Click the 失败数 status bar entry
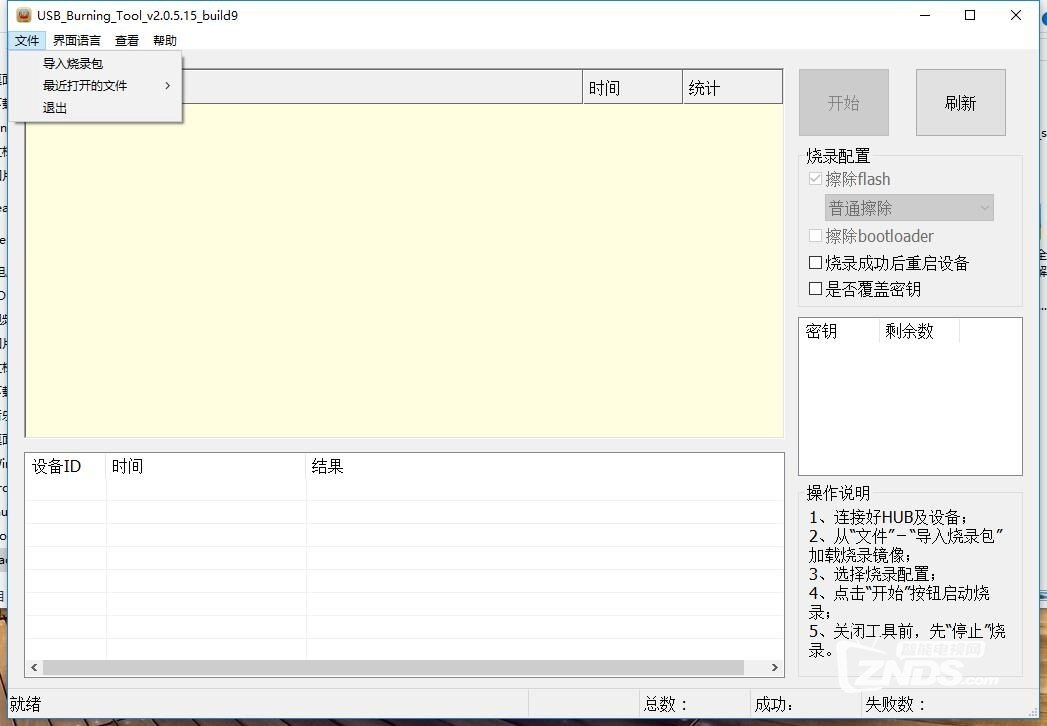This screenshot has width=1047, height=726. (895, 704)
